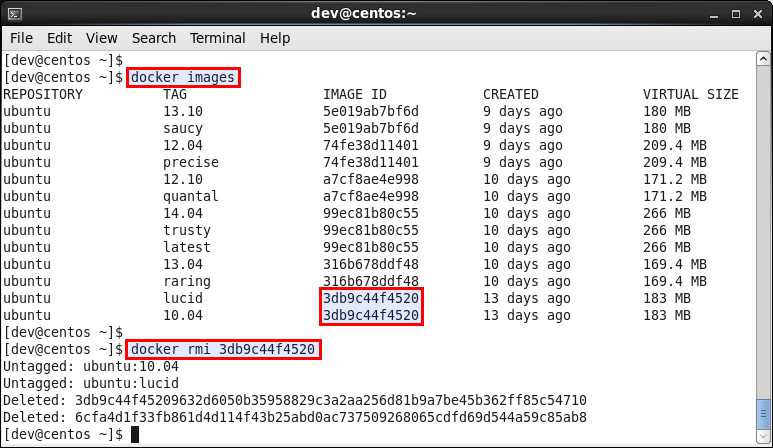
Task: Close the dev@centos terminal window
Action: pos(758,14)
